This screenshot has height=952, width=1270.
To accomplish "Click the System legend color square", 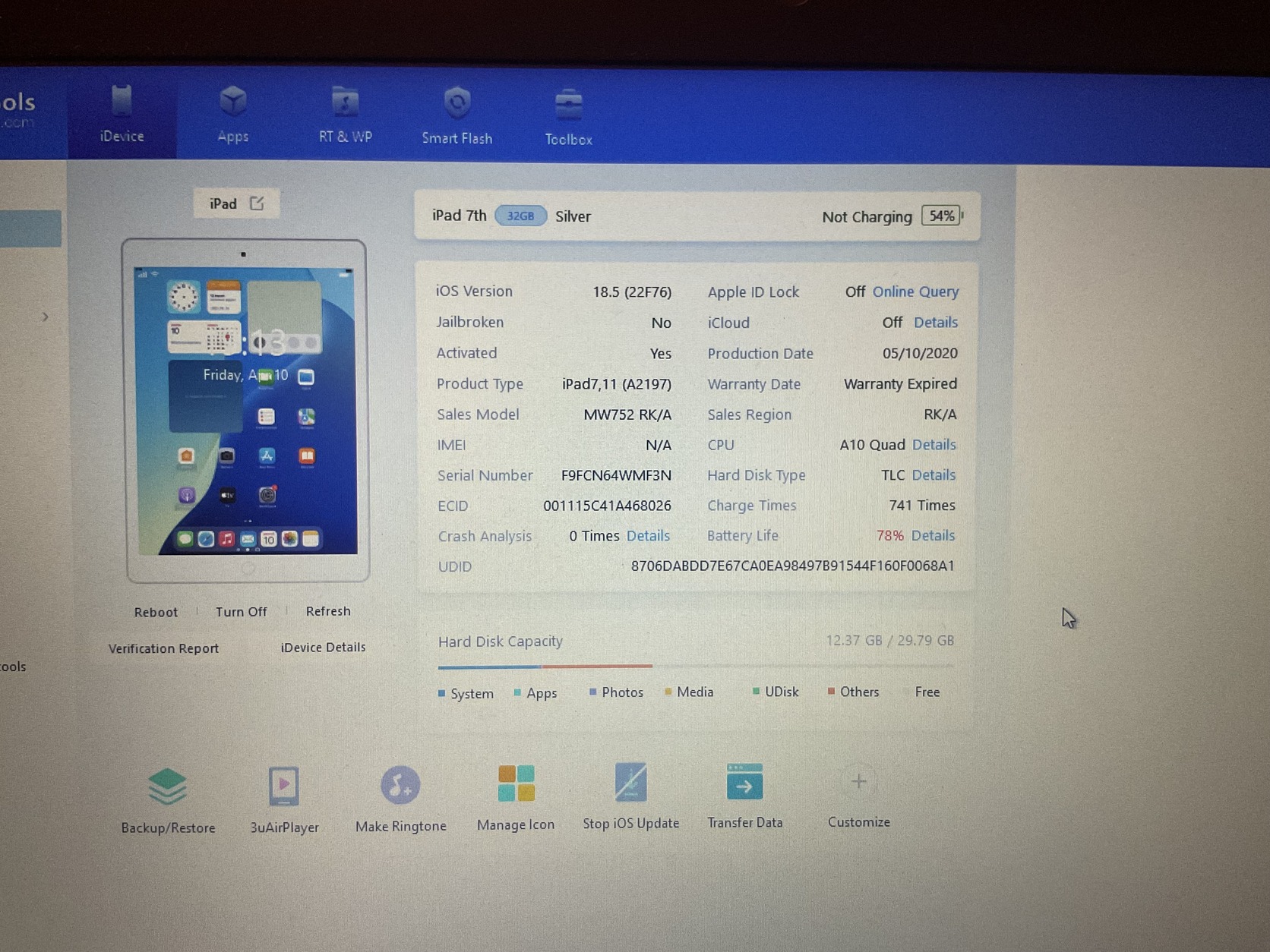I will [442, 693].
